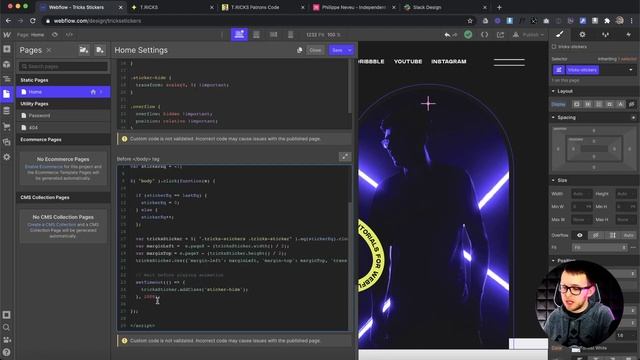Set overflow to Auto
Image resolution: width=640 pixels, height=360 pixels.
[629, 235]
